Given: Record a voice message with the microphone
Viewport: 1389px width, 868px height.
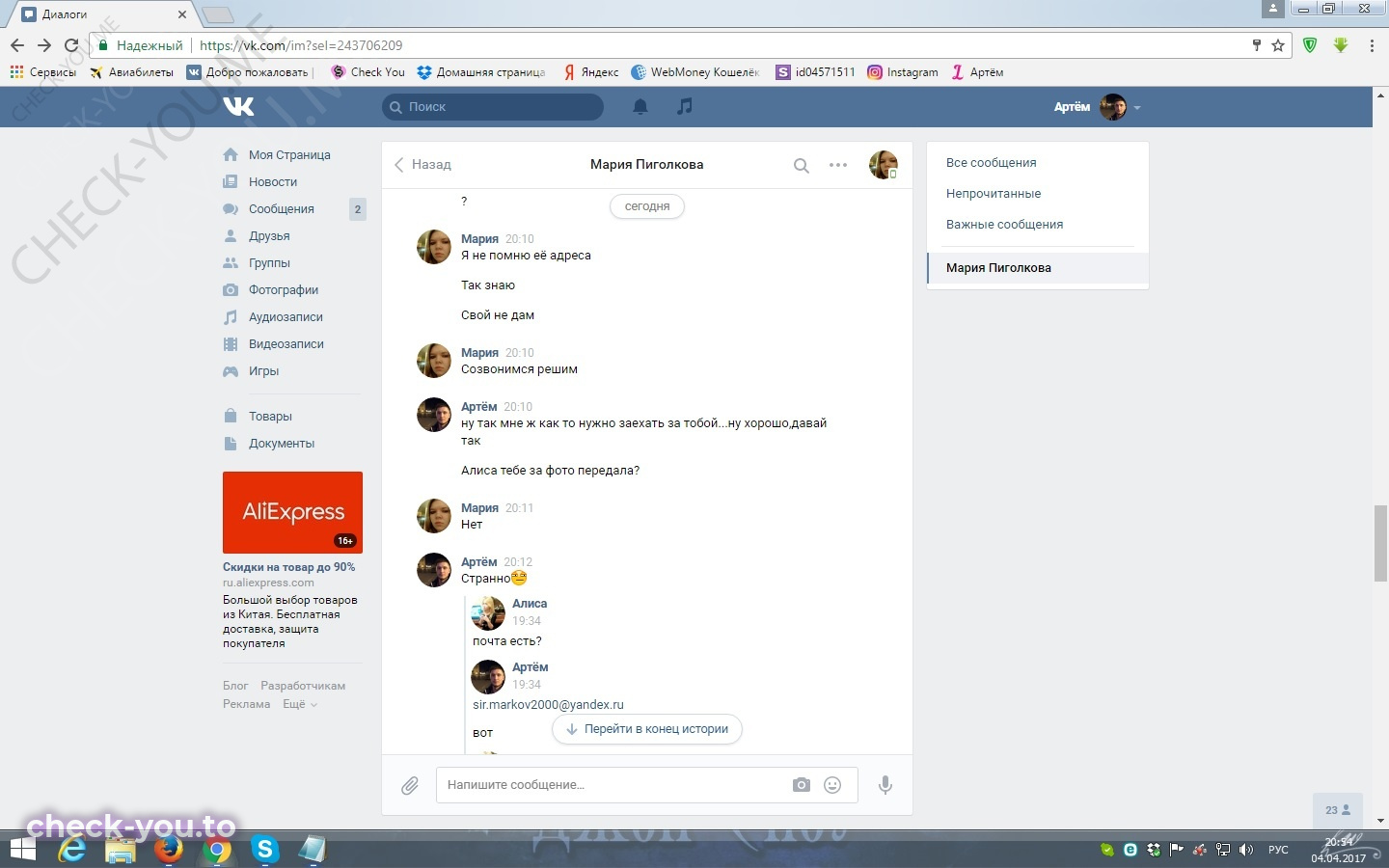Looking at the screenshot, I should pos(885,785).
